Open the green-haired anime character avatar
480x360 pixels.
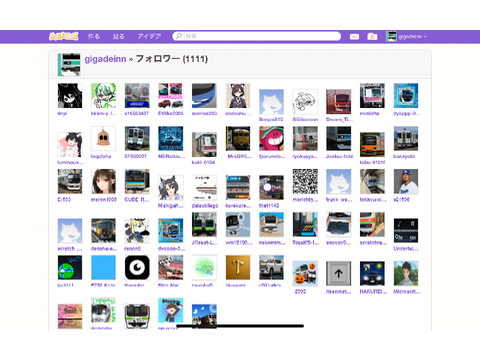[x=104, y=96]
